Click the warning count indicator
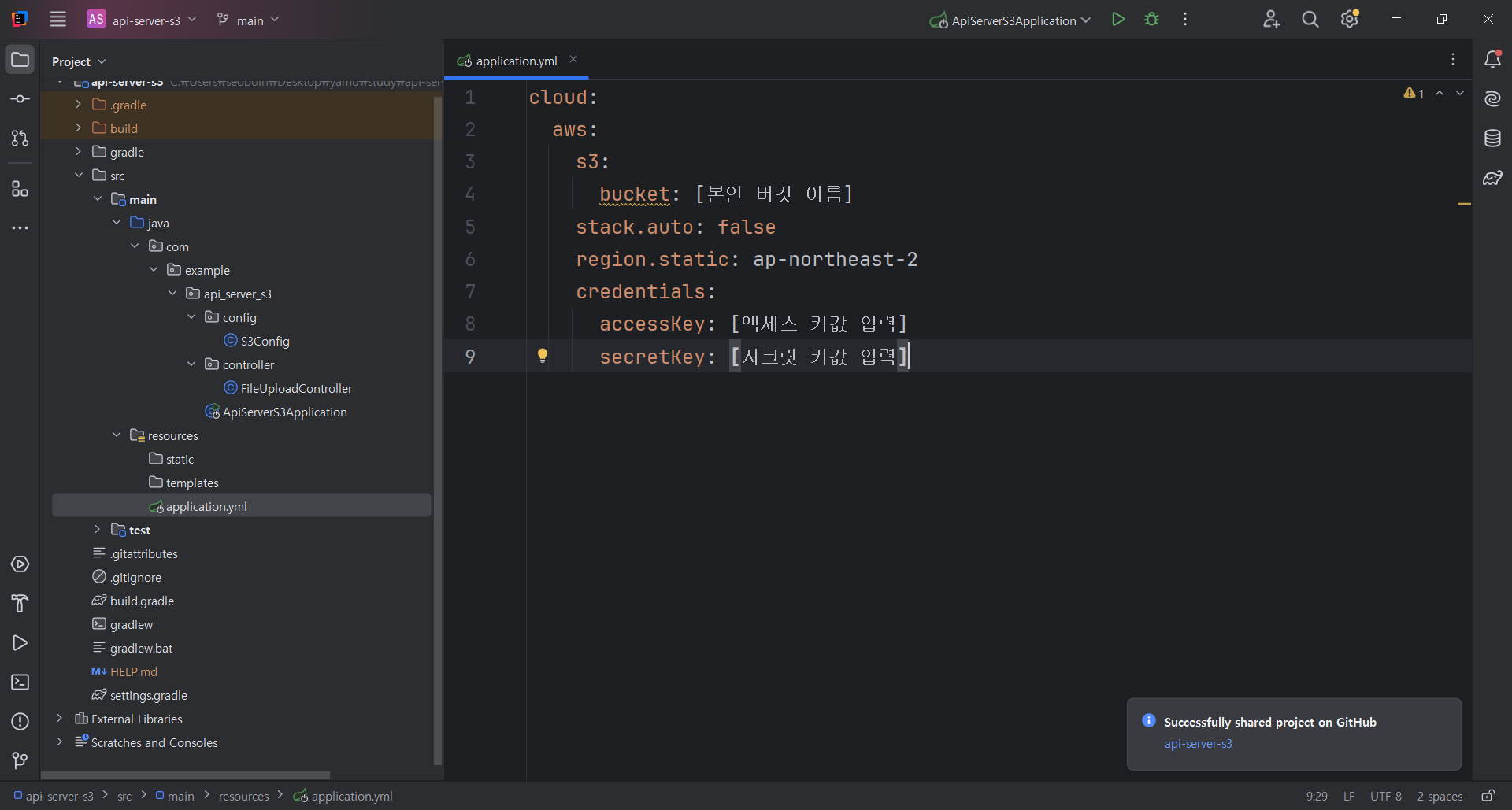 pyautogui.click(x=1414, y=94)
